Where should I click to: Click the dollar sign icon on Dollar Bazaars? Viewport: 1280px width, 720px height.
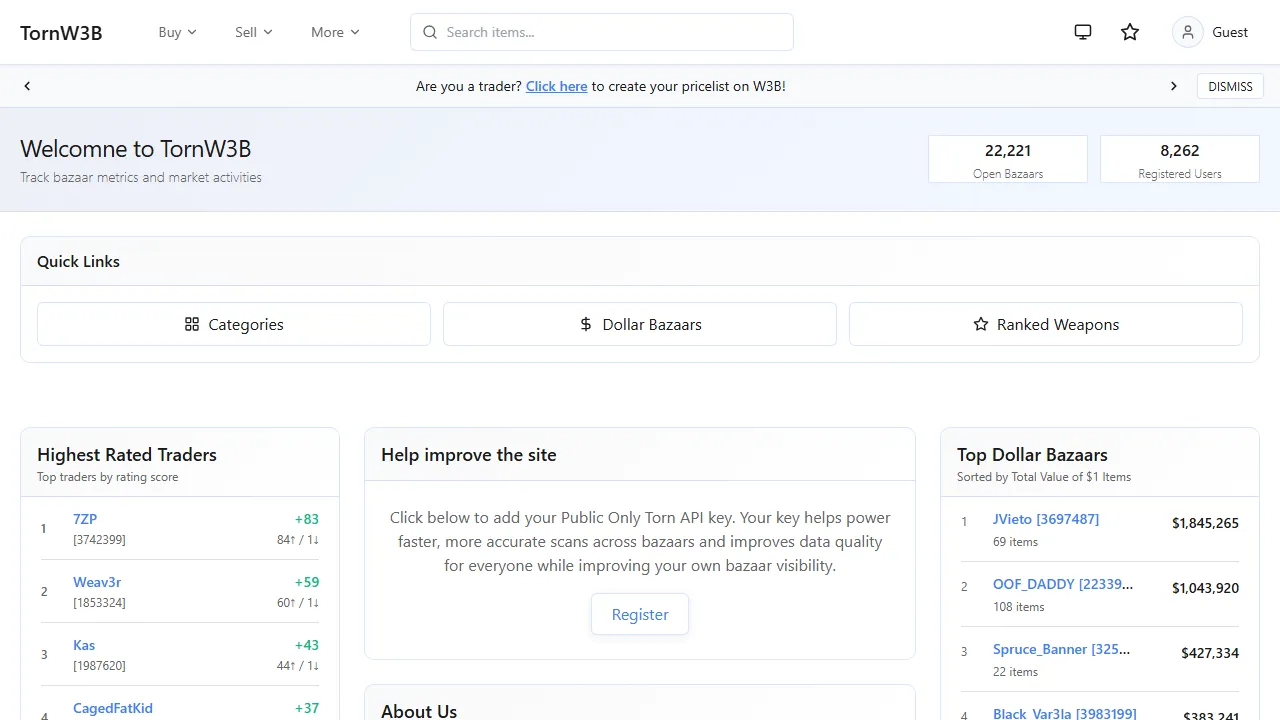point(585,324)
